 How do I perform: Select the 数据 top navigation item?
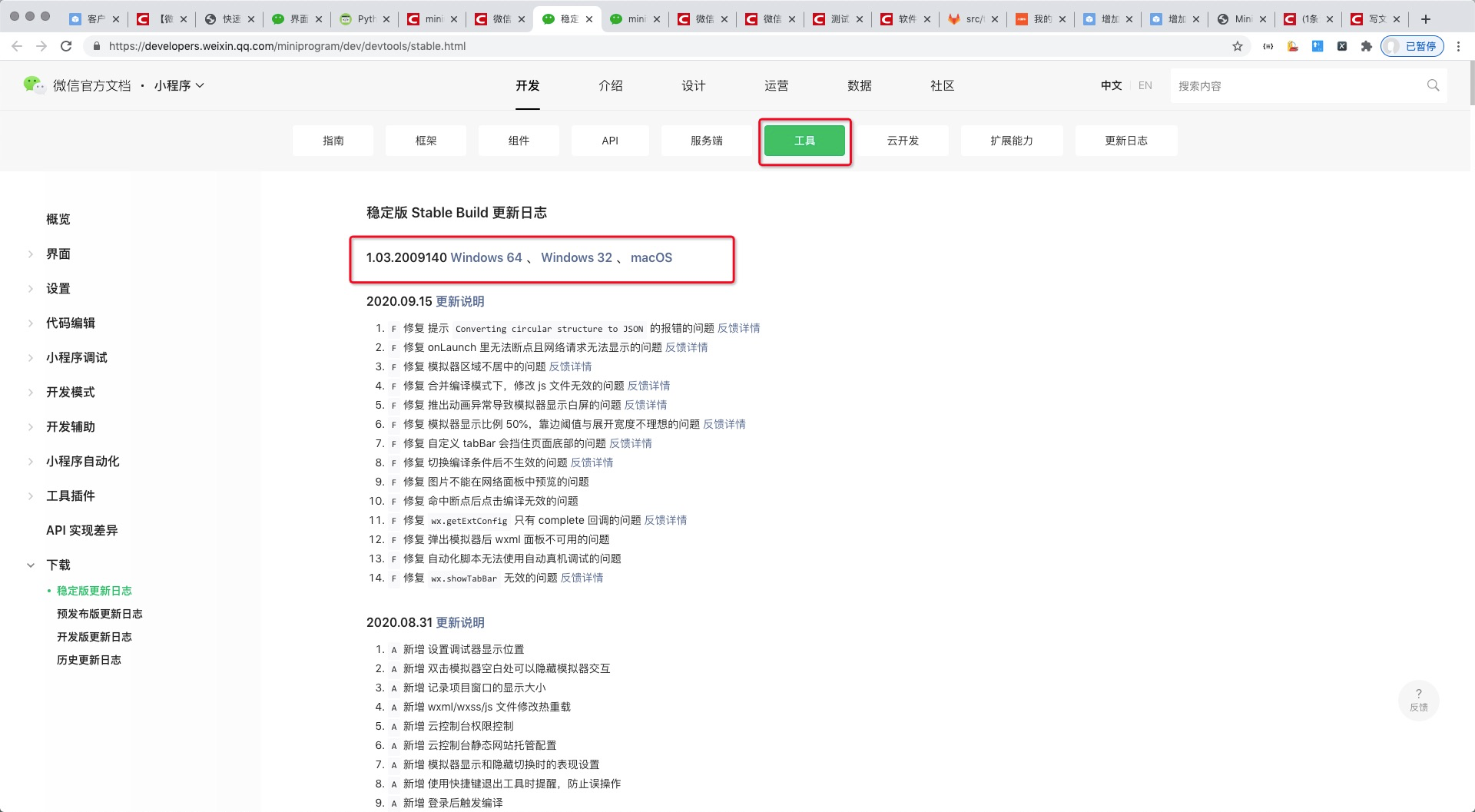click(x=860, y=85)
